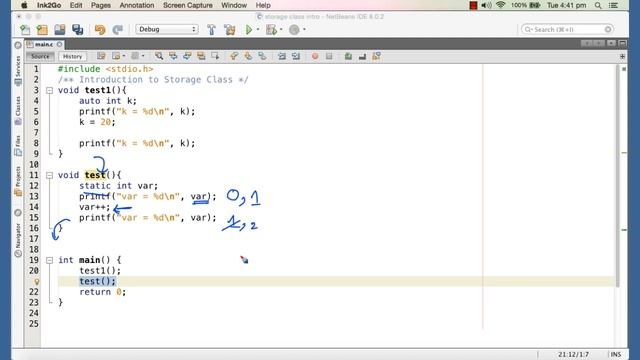This screenshot has height=360, width=640.
Task: Collapse the test() function fold
Action: pos(49,175)
